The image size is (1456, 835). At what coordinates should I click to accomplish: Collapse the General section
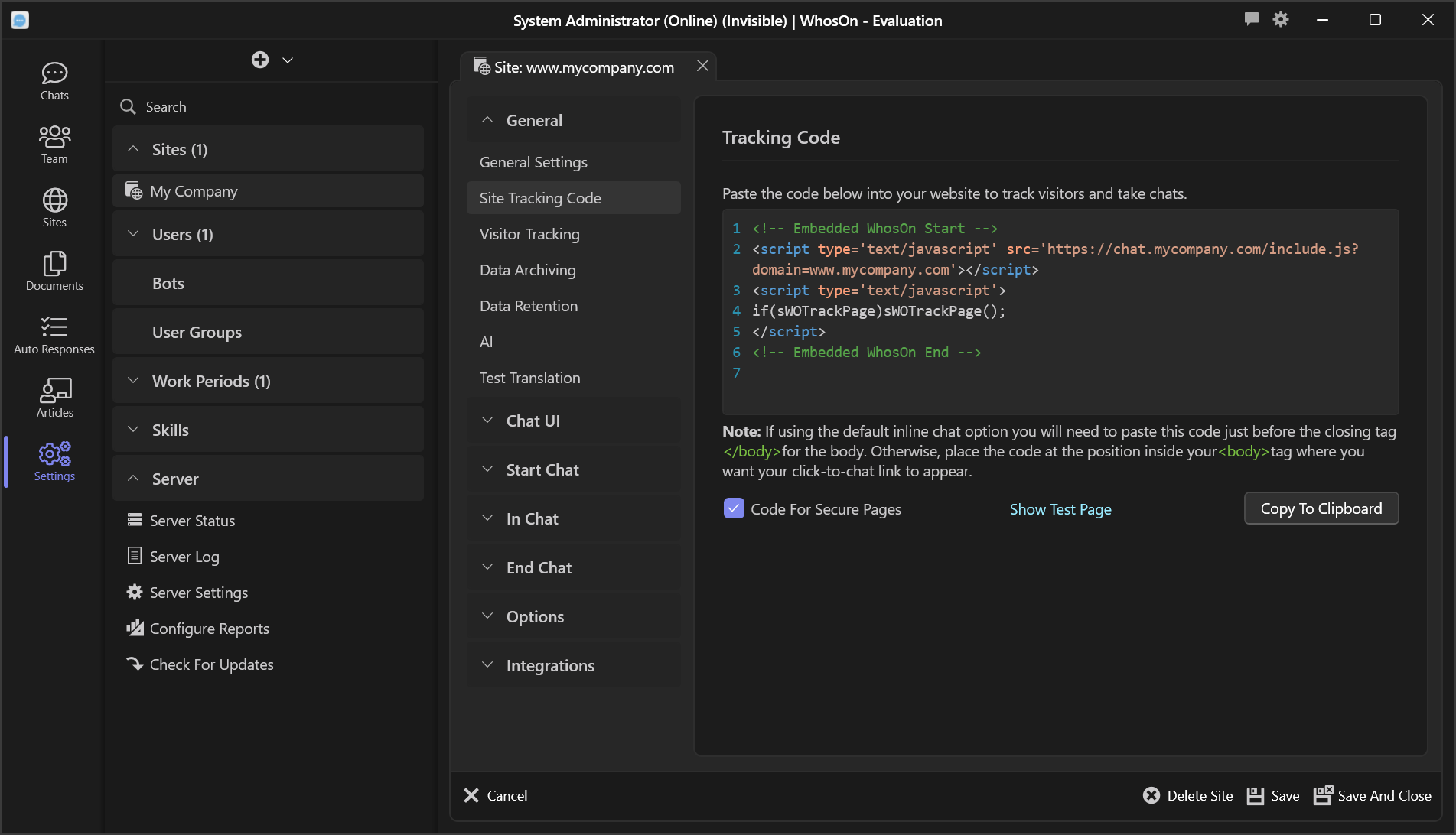click(574, 120)
